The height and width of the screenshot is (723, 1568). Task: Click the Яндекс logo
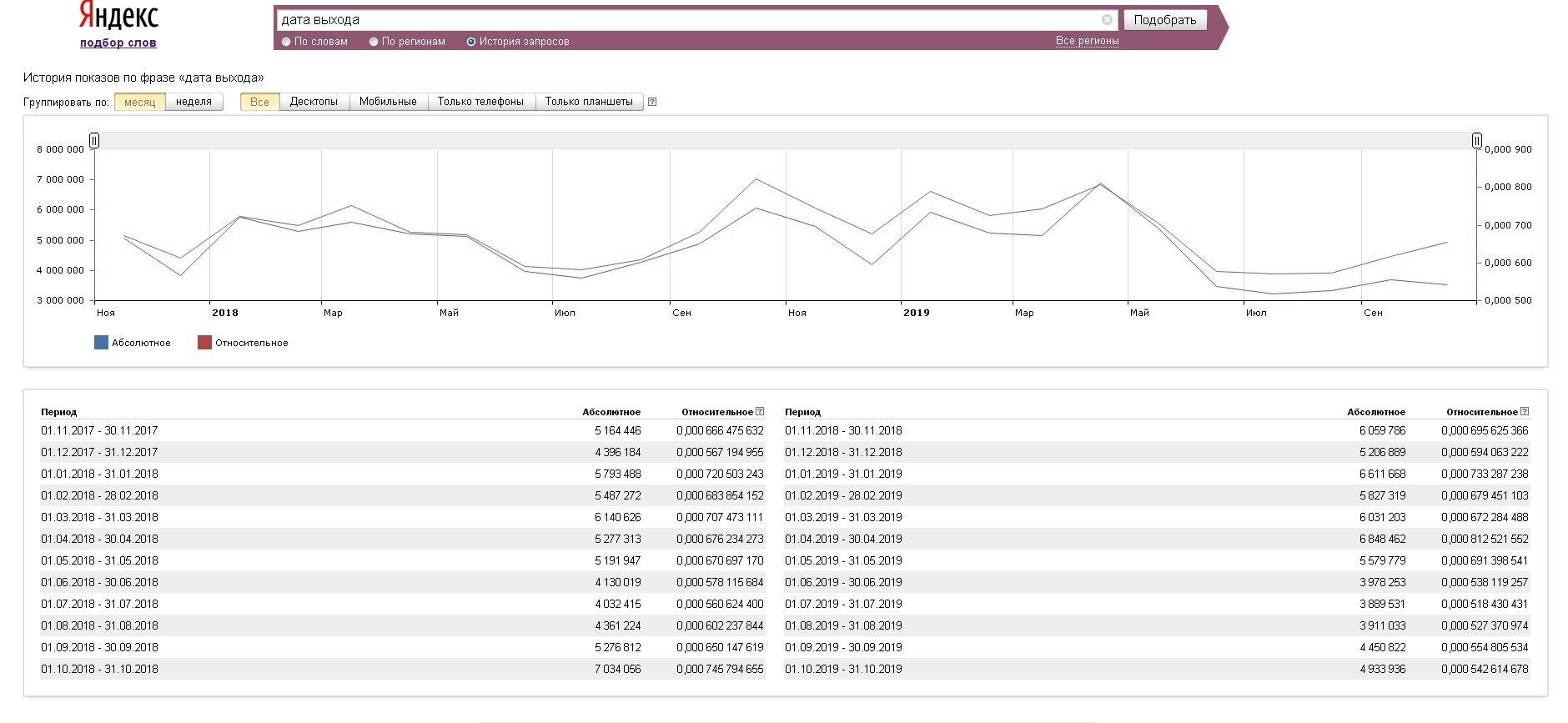[118, 16]
